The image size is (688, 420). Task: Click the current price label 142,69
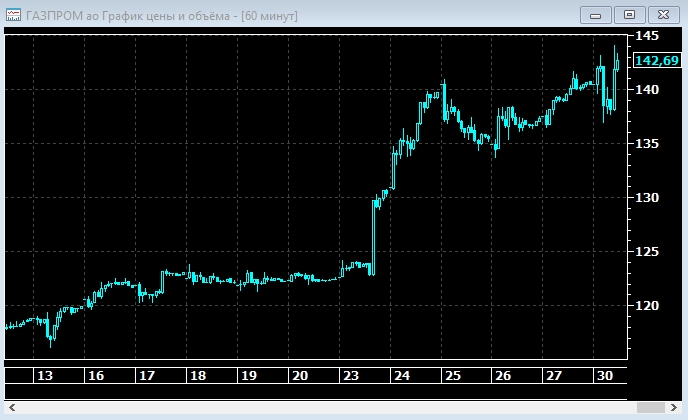[656, 62]
